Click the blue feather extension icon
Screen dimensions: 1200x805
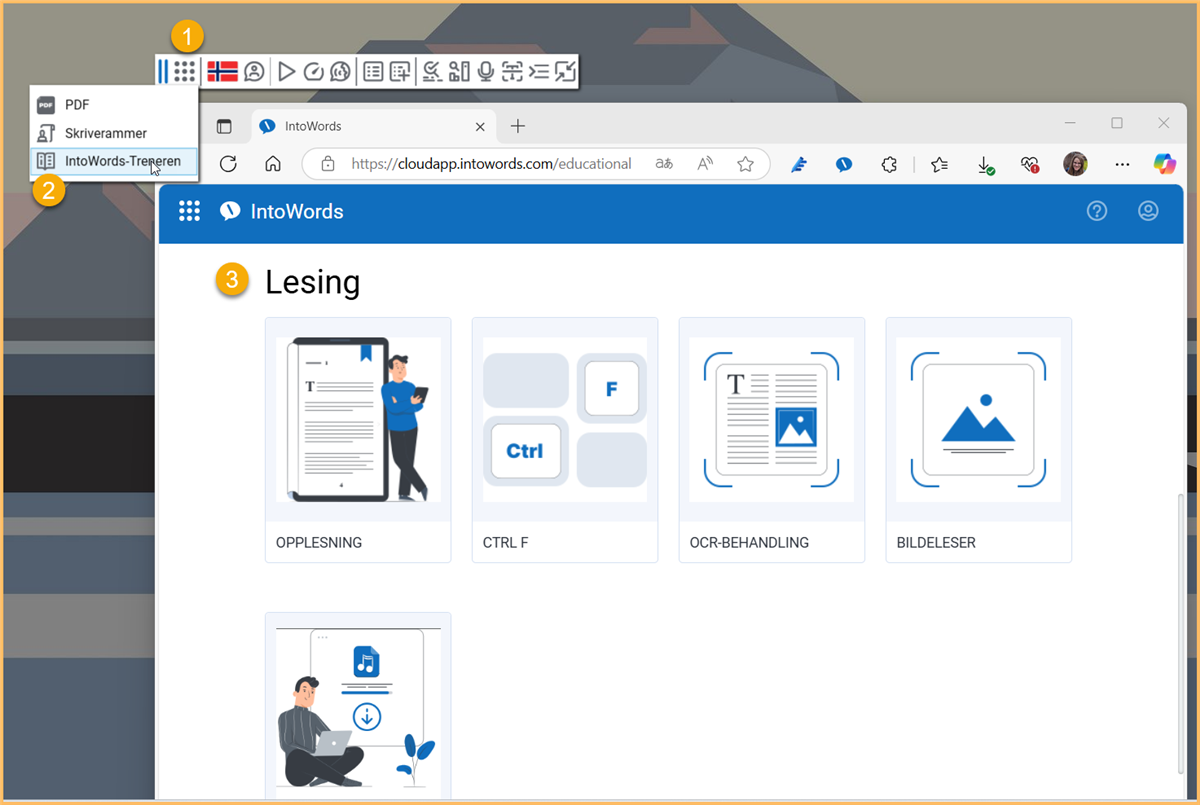799,164
